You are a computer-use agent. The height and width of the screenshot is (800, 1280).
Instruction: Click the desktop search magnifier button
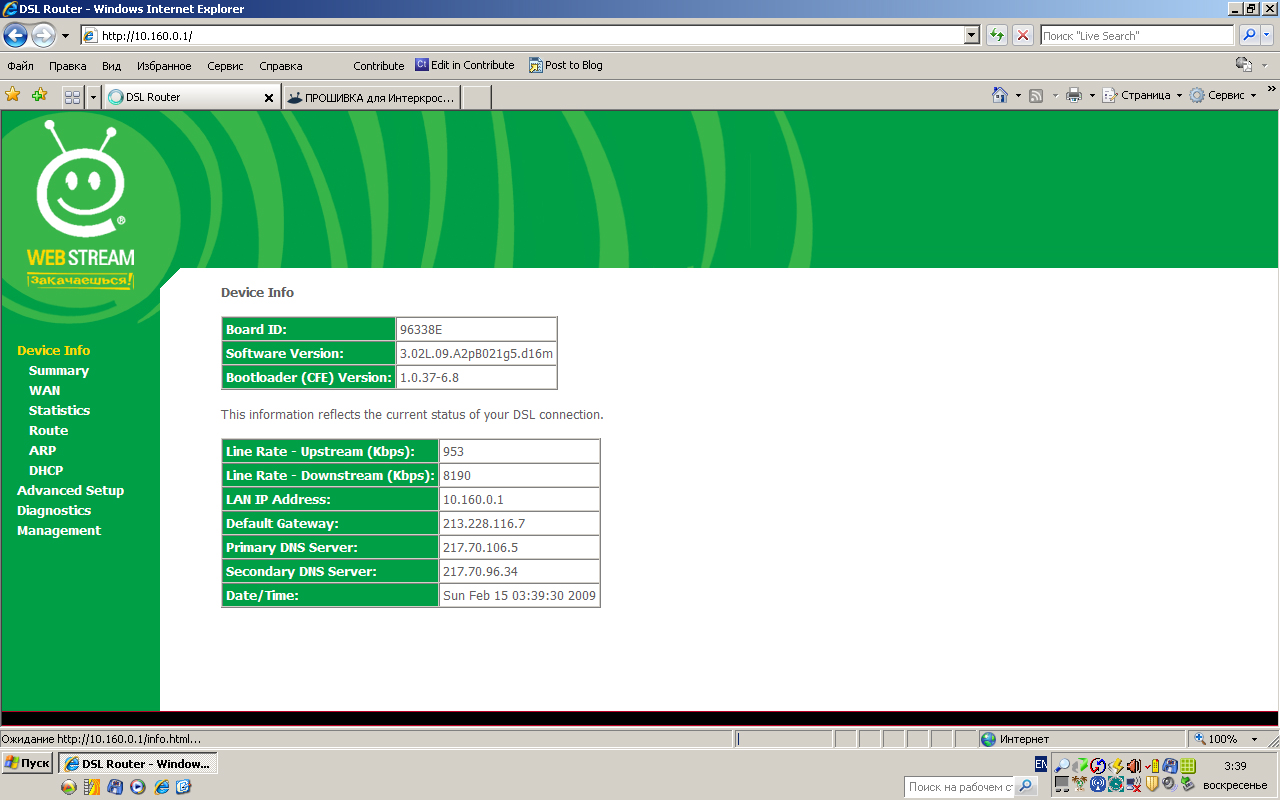1026,787
